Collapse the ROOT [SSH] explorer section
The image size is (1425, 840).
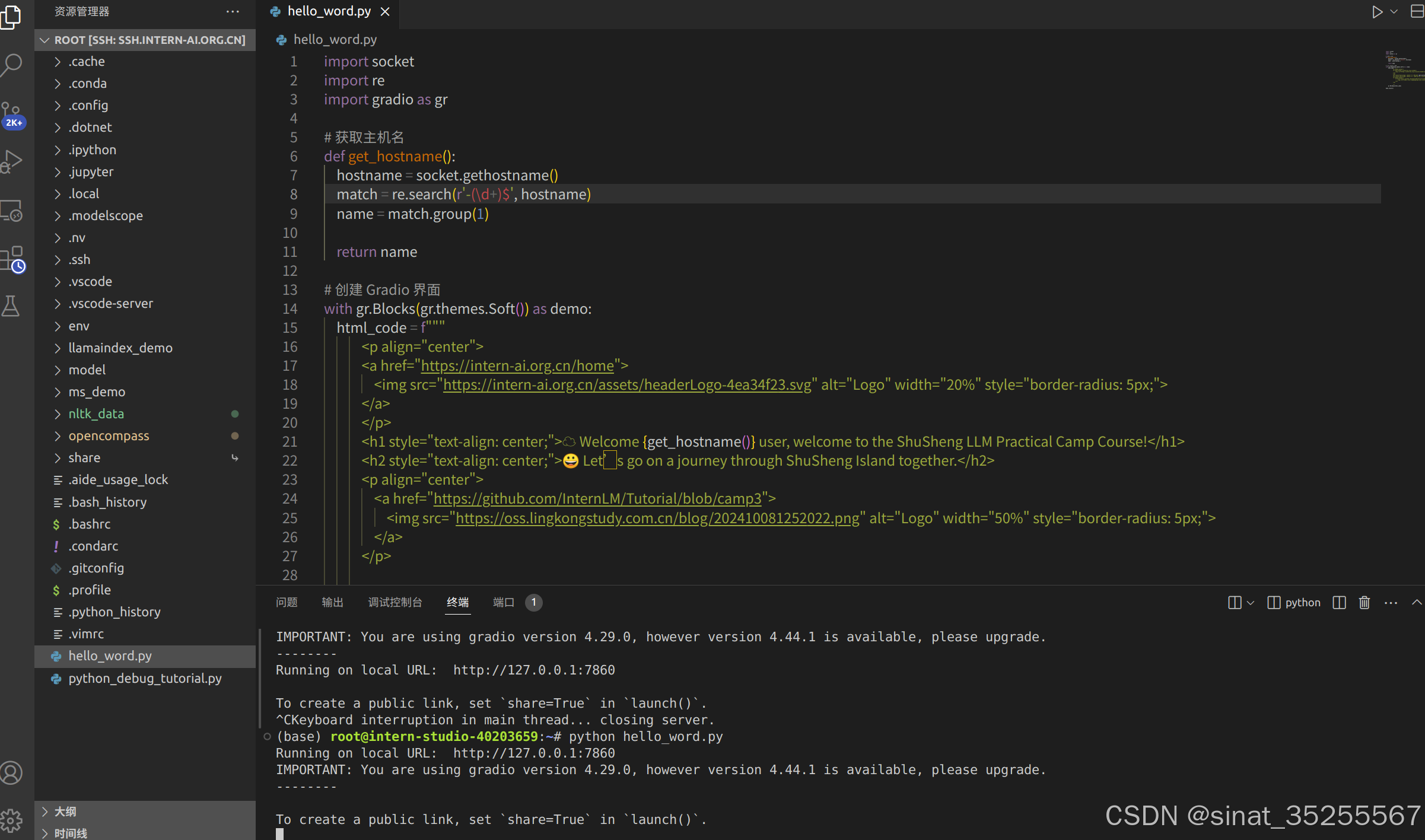(x=45, y=40)
